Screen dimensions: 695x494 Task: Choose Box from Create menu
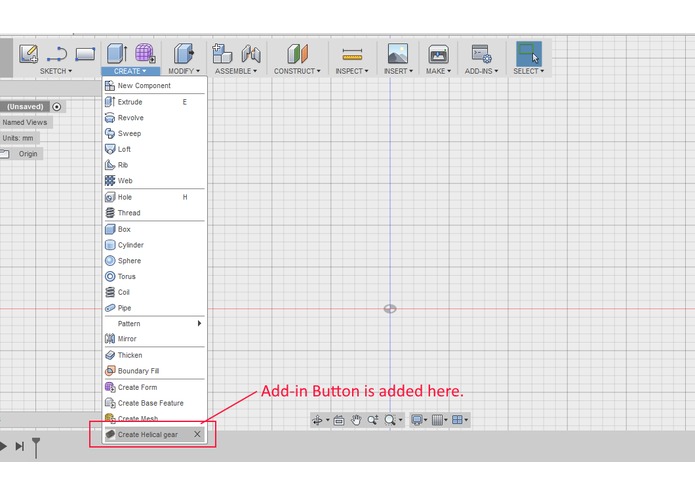coord(154,229)
